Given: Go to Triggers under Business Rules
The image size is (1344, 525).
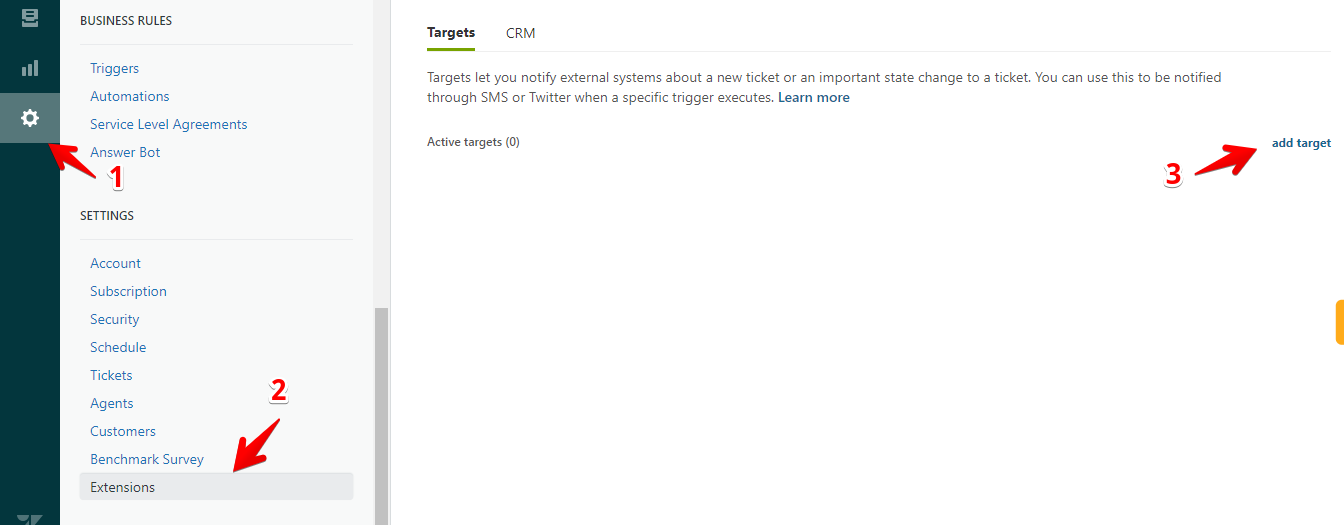Looking at the screenshot, I should 114,68.
